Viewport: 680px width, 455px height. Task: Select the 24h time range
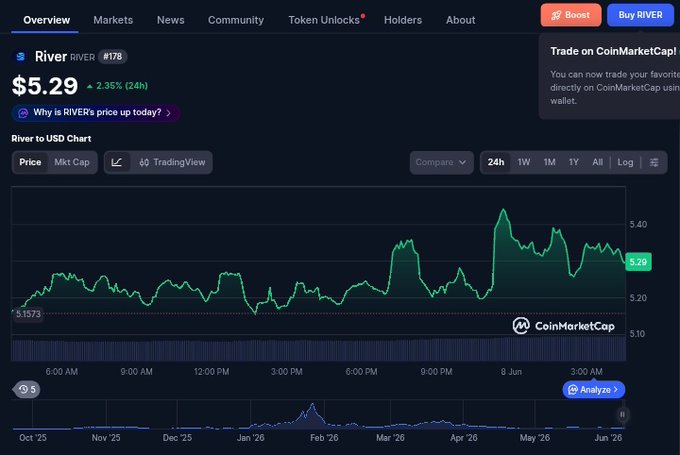pyautogui.click(x=496, y=162)
